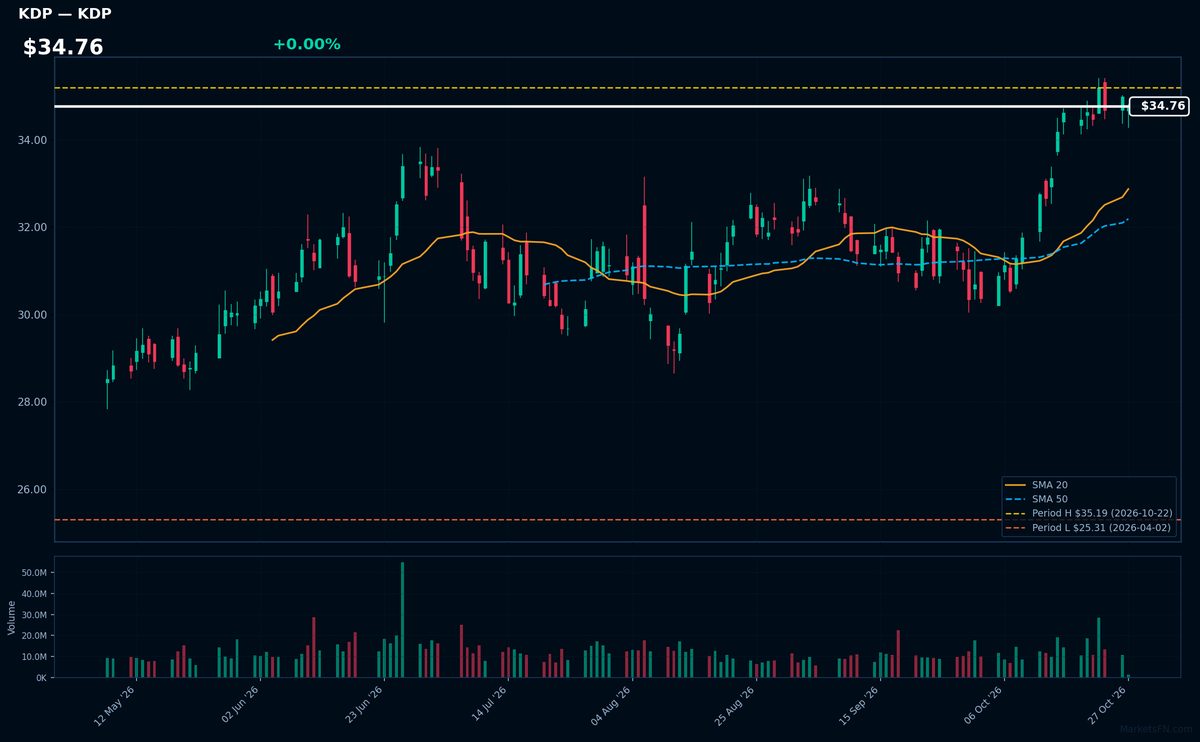The width and height of the screenshot is (1200, 742).
Task: Click the 32.00 price axis label
Action: (x=32, y=227)
